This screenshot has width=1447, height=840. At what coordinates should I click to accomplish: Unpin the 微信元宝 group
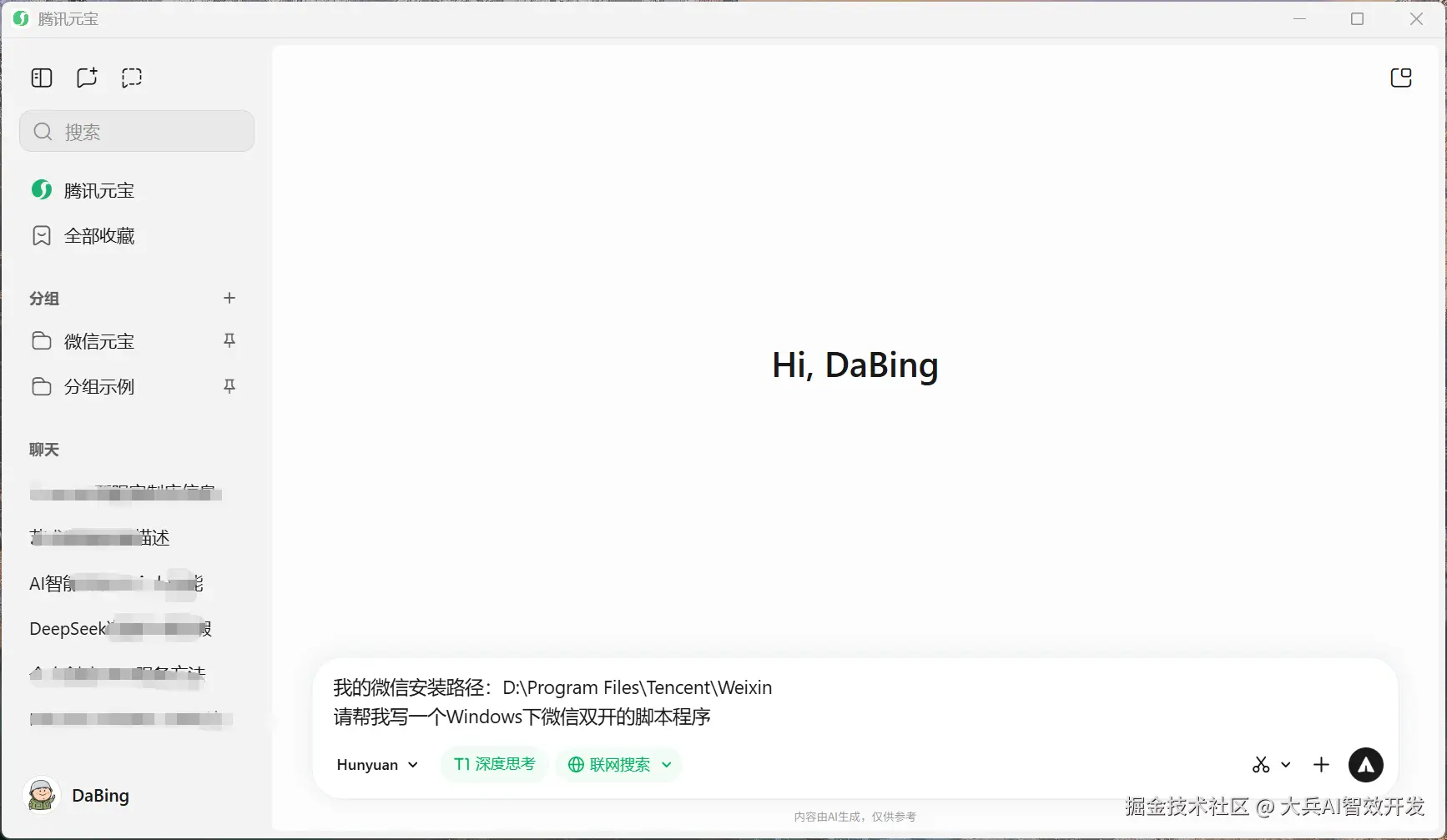(229, 340)
